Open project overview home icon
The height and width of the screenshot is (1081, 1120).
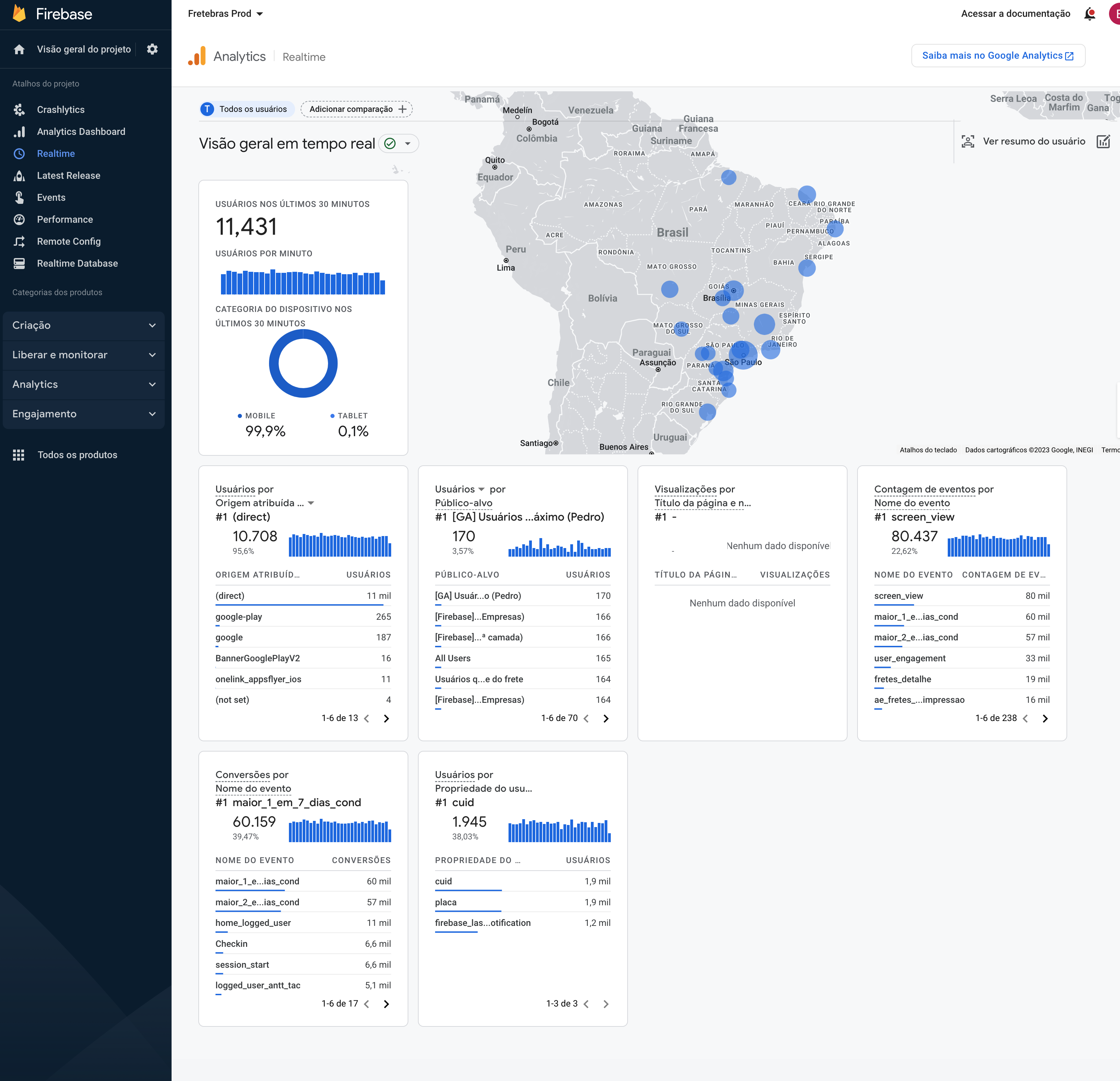tap(19, 49)
